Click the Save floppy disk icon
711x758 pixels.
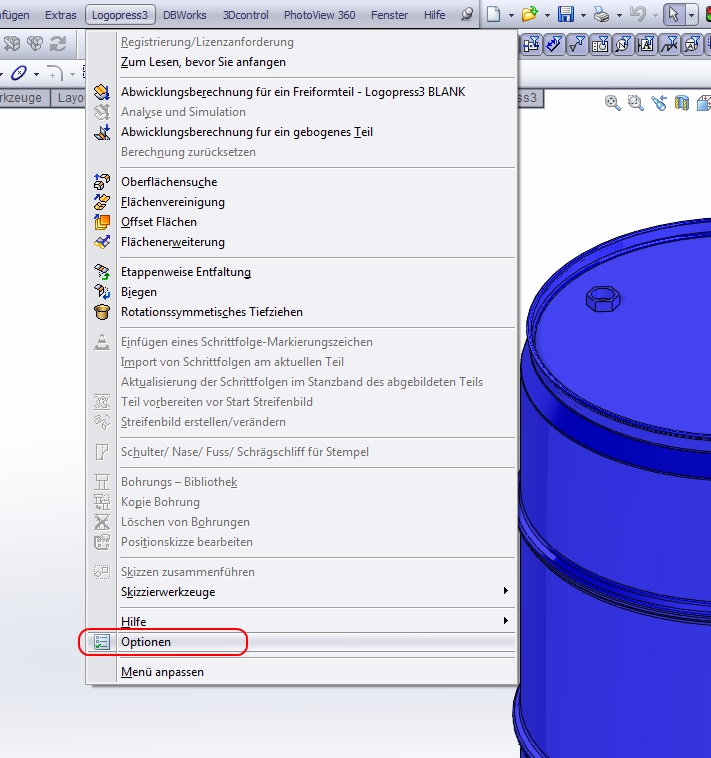coord(566,15)
